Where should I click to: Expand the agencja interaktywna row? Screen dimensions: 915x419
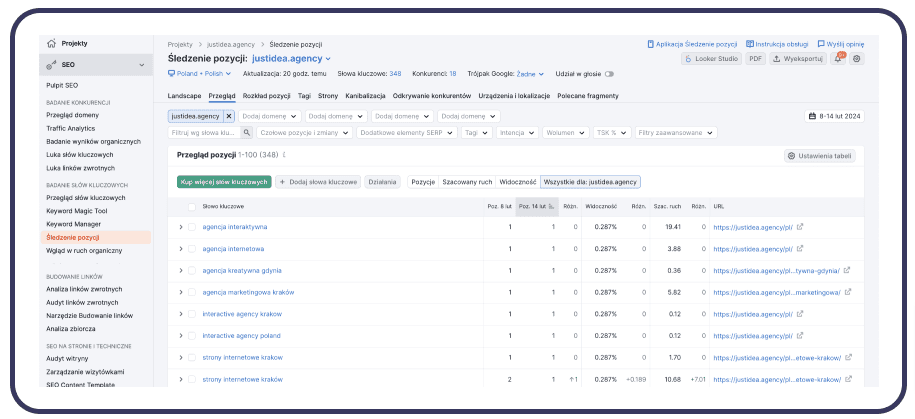(x=180, y=226)
